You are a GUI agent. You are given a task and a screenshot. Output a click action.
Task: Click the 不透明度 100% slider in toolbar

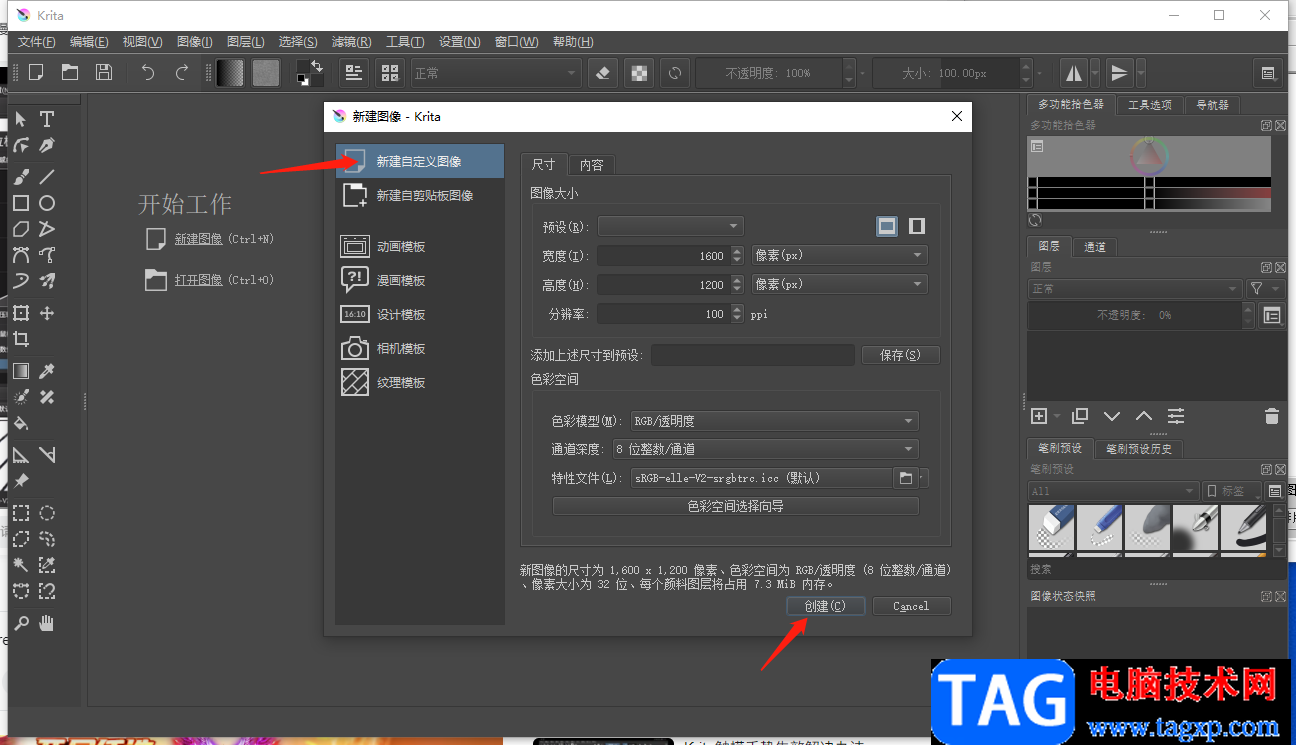coord(768,72)
